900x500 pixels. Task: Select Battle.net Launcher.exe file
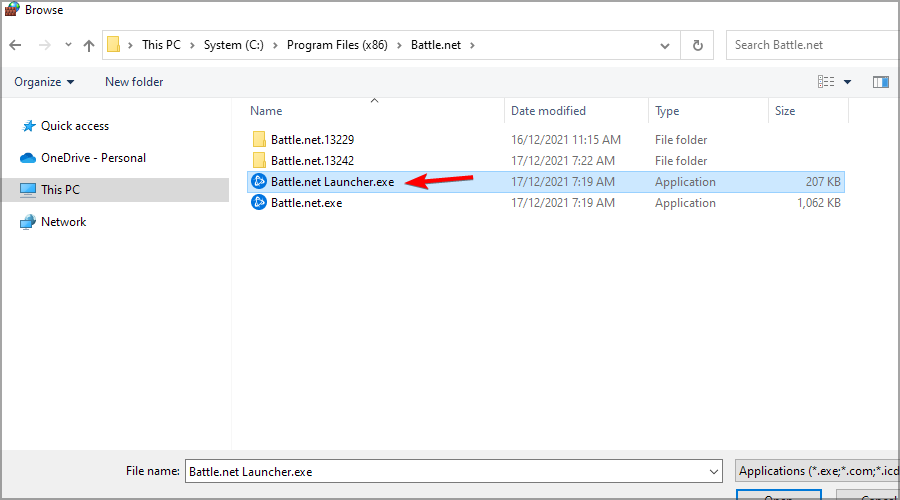click(x=332, y=182)
